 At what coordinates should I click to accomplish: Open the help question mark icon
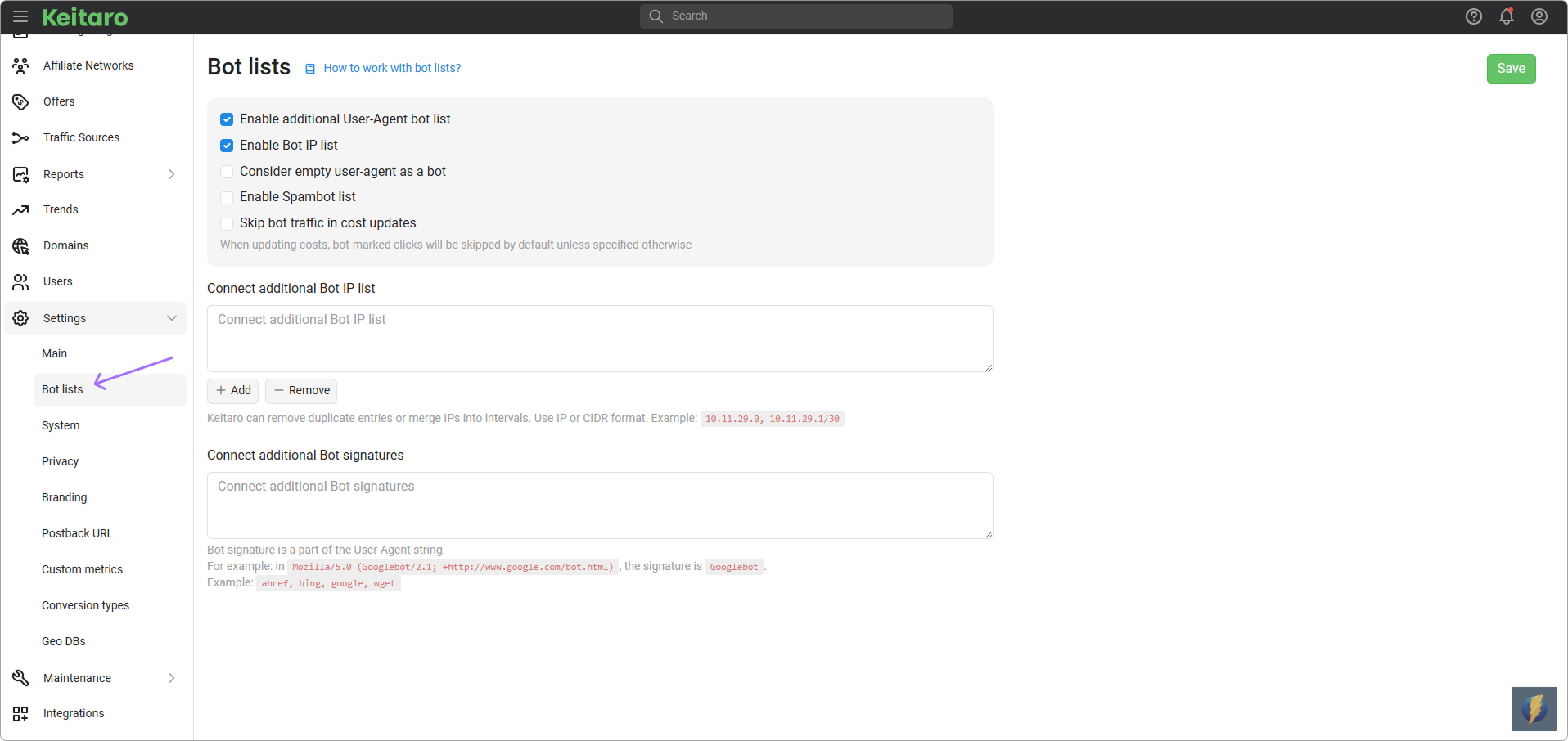1474,16
